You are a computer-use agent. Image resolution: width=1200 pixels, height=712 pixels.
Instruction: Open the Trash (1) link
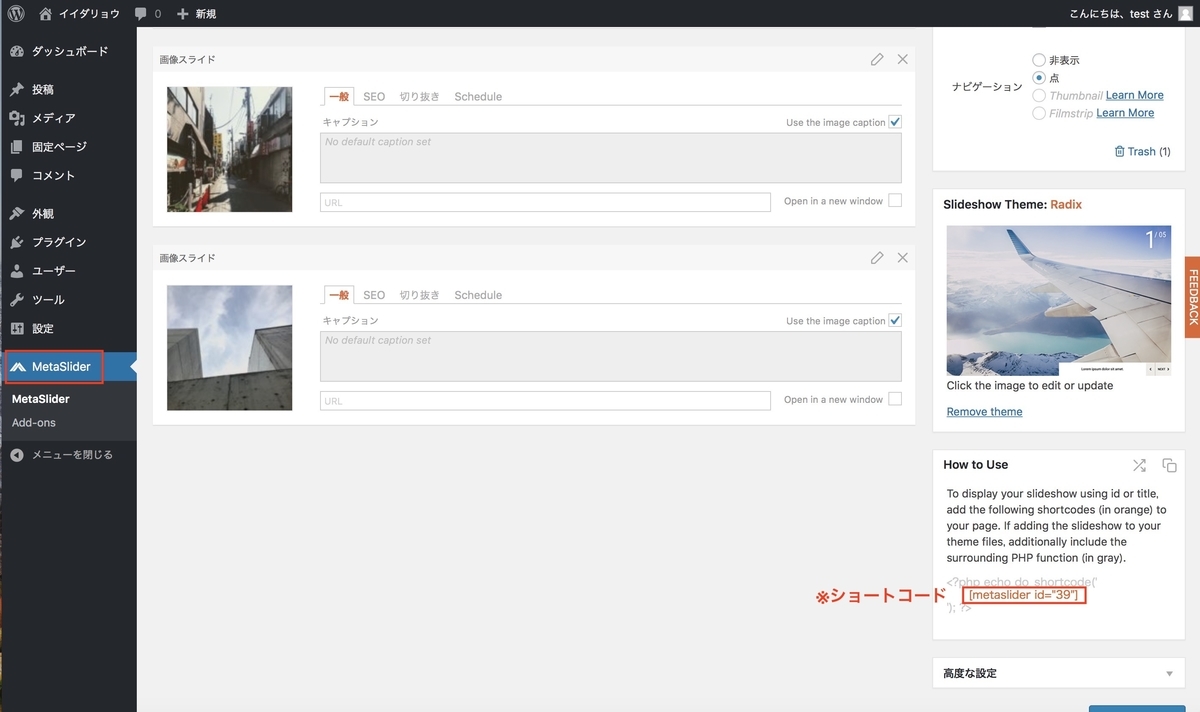(1142, 151)
